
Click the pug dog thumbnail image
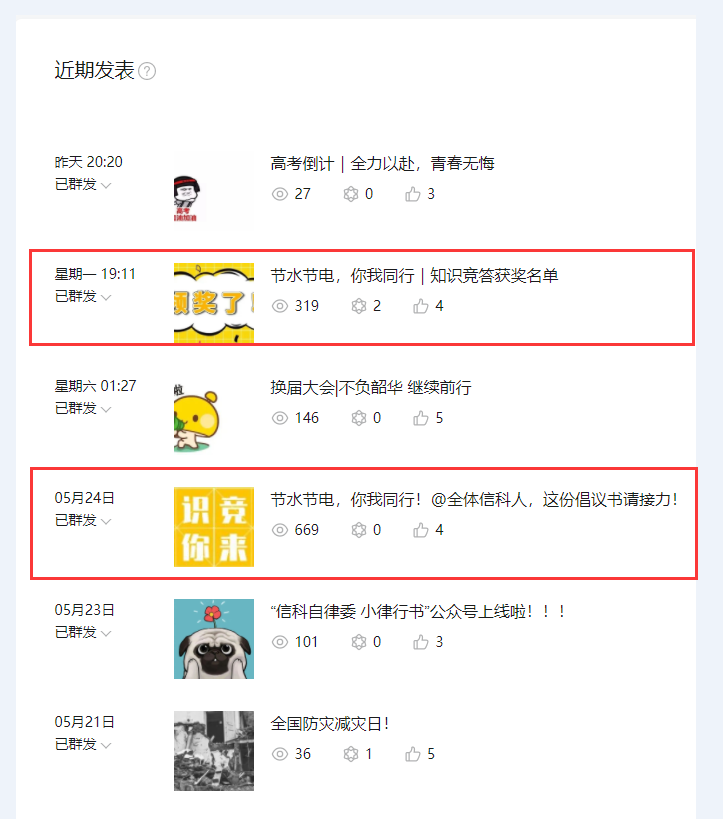(214, 639)
